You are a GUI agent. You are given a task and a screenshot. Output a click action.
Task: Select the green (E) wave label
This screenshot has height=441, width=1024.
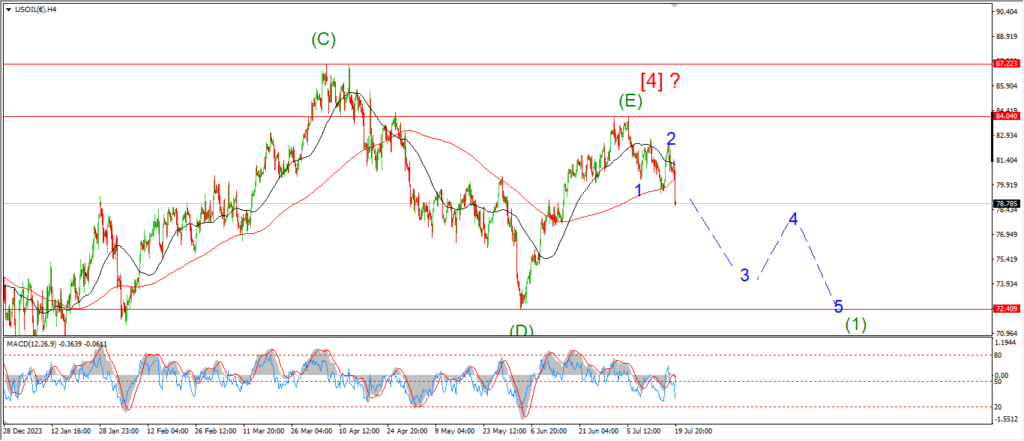click(629, 100)
